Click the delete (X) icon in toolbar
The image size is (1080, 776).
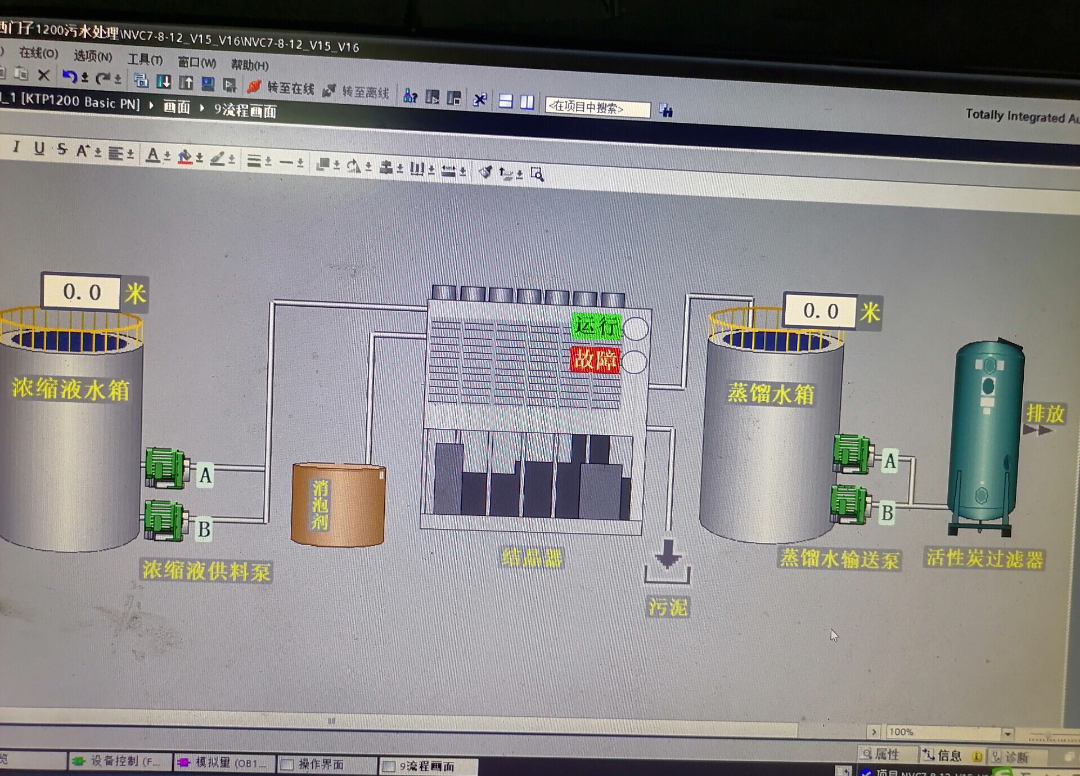(x=43, y=75)
